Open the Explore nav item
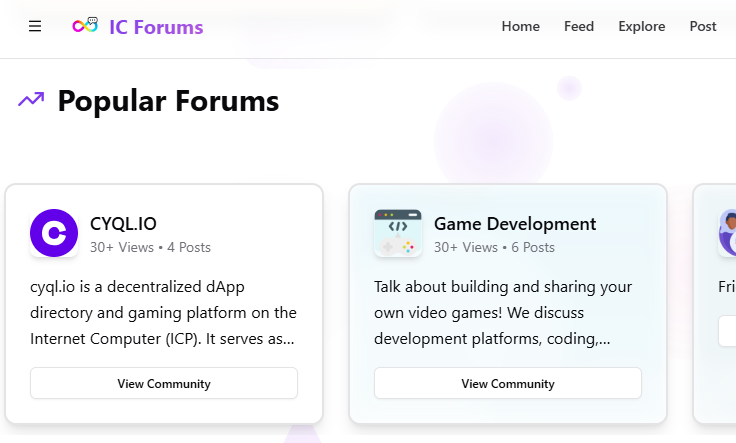This screenshot has height=443, width=736. [x=642, y=26]
